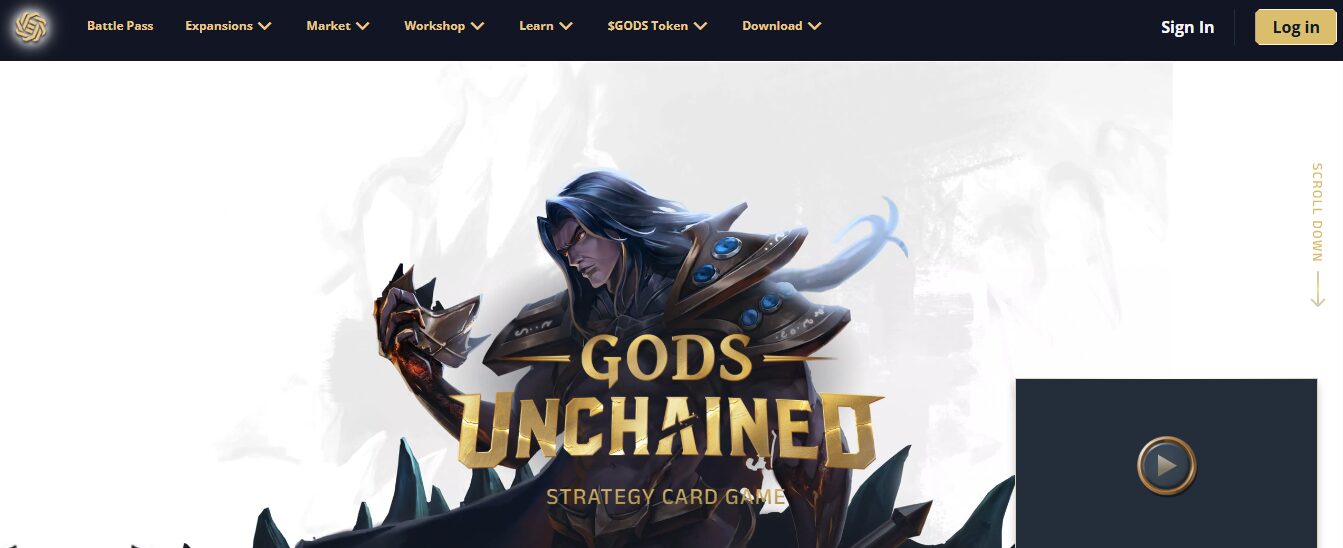Click the Sign In link
Image resolution: width=1343 pixels, height=548 pixels.
(x=1187, y=27)
